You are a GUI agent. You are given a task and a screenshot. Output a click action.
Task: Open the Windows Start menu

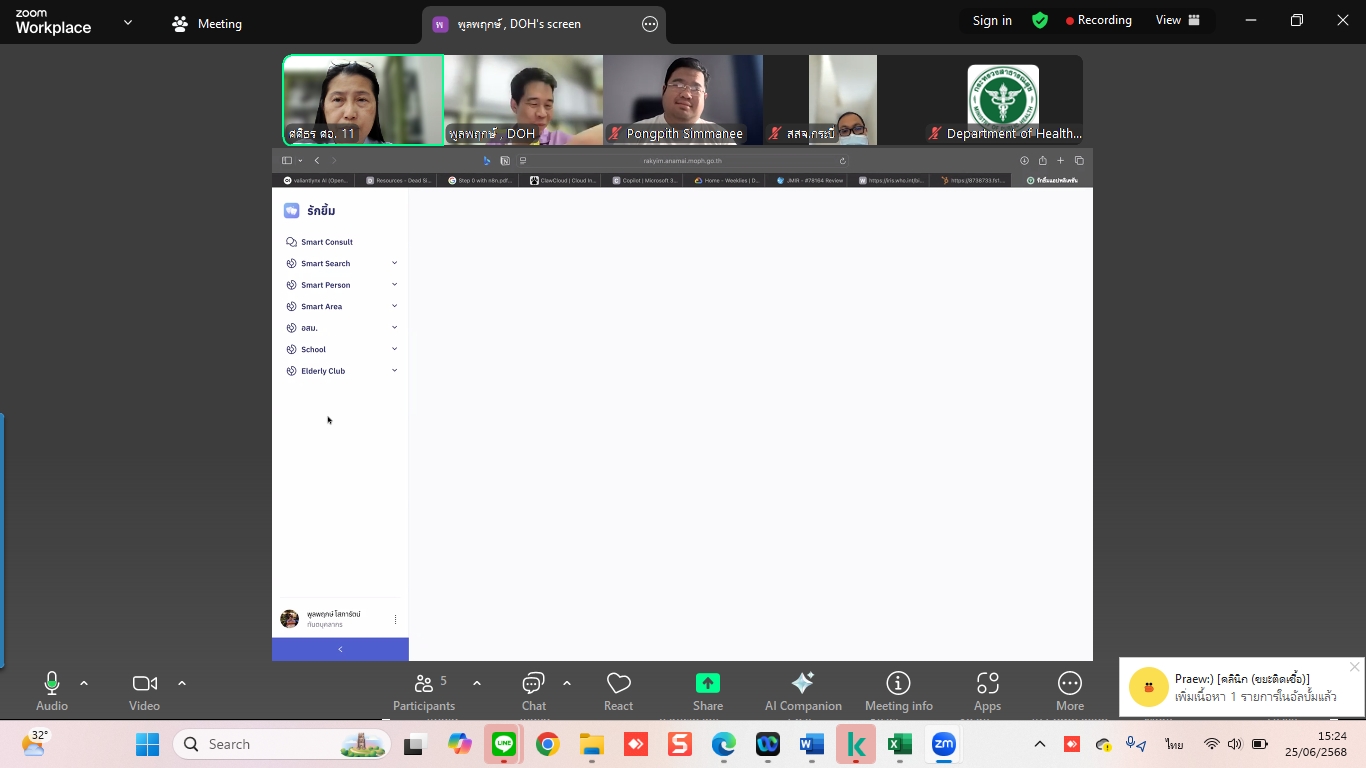147,744
